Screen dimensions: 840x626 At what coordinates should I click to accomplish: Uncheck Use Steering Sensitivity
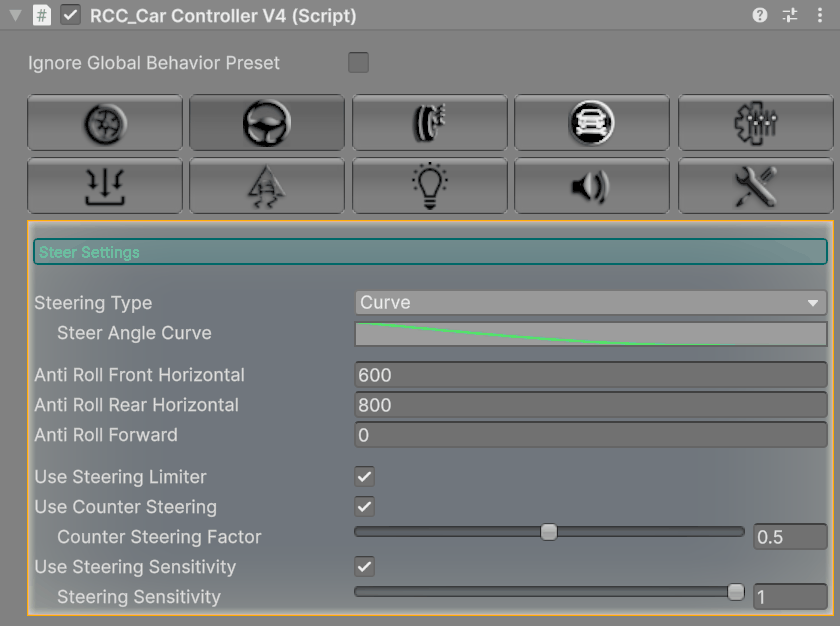pyautogui.click(x=364, y=567)
